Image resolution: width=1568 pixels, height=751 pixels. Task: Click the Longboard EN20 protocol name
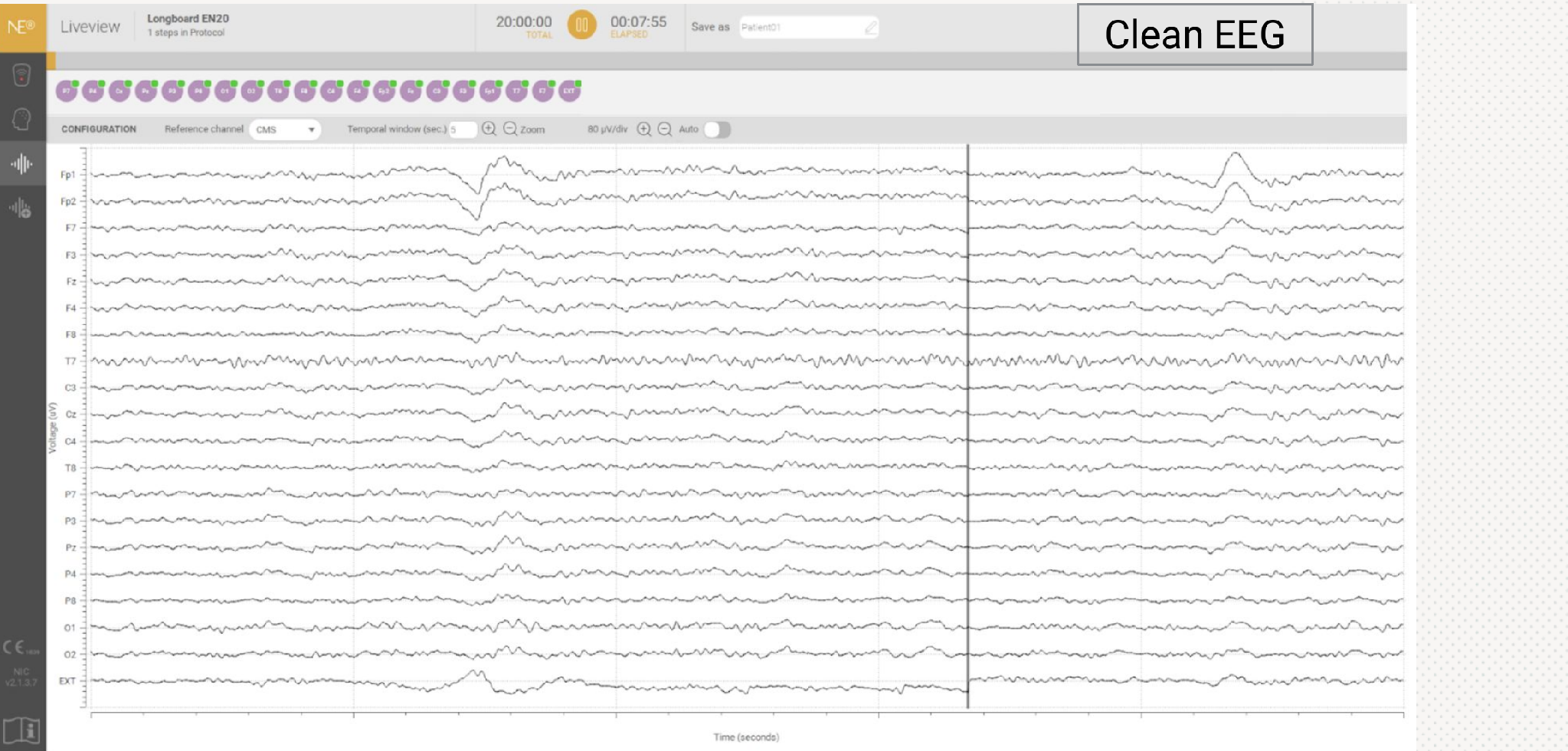click(188, 18)
